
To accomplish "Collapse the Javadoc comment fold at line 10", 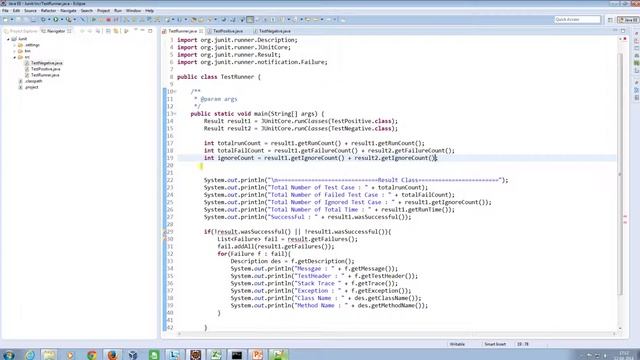I will point(175,92).
